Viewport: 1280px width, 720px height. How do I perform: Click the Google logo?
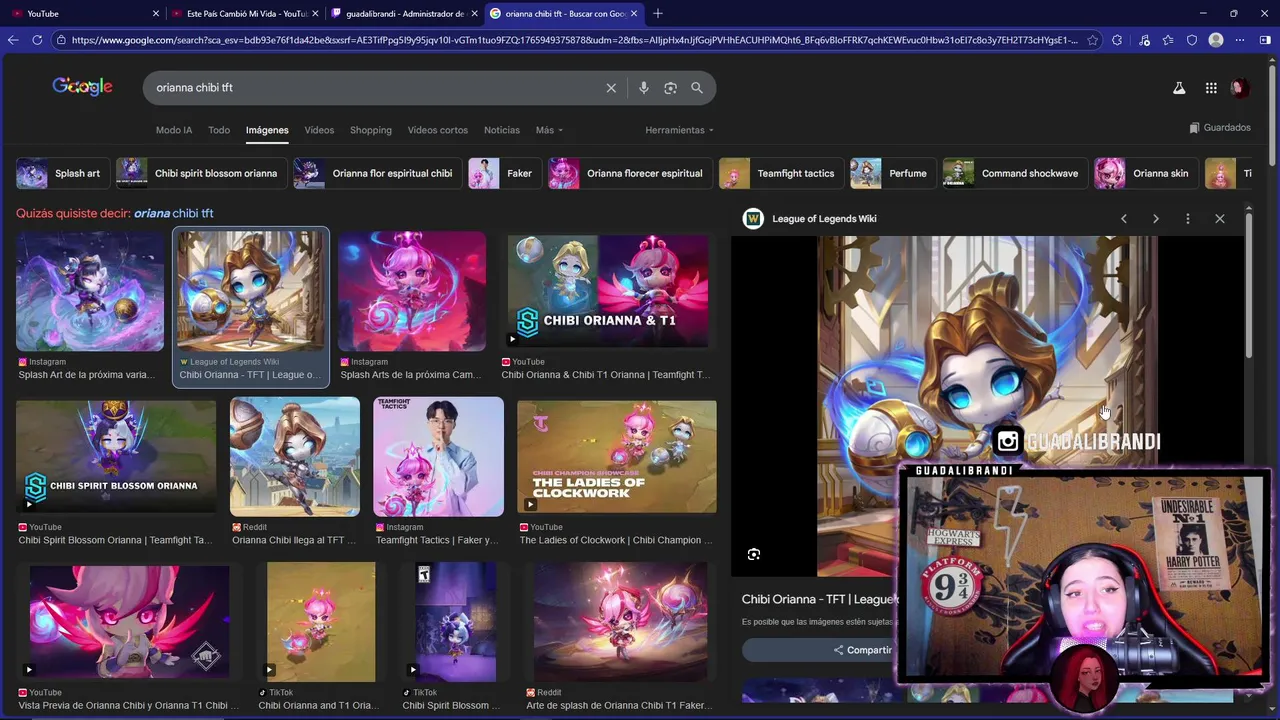pos(82,87)
